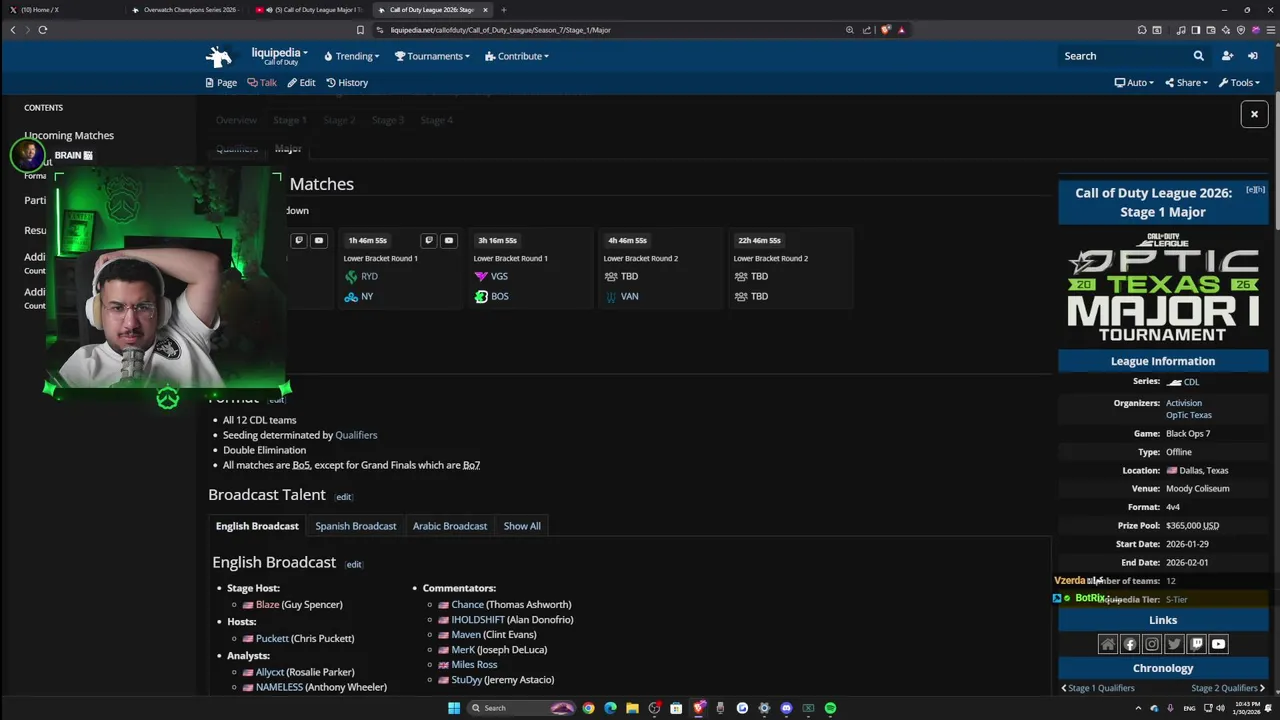The width and height of the screenshot is (1280, 720).
Task: Click the browser zoom magnifier icon in address bar
Action: click(850, 30)
